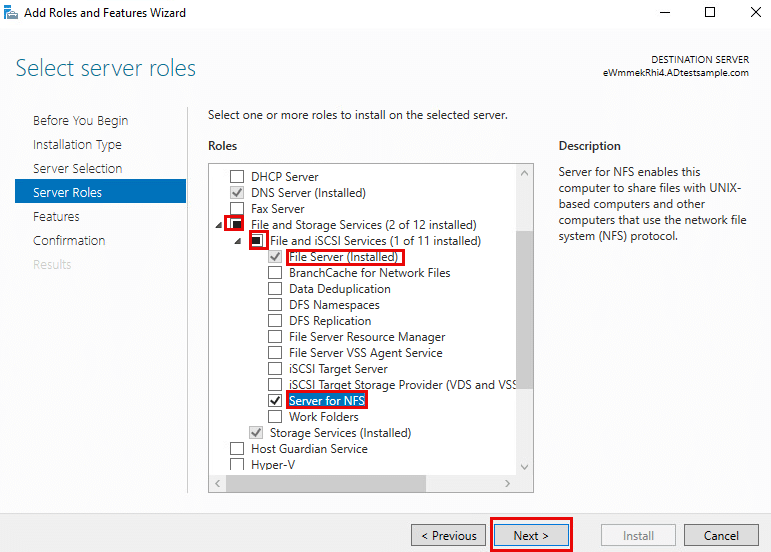Select the iSCSI Target Server checkbox
This screenshot has height=552, width=771.
click(275, 369)
